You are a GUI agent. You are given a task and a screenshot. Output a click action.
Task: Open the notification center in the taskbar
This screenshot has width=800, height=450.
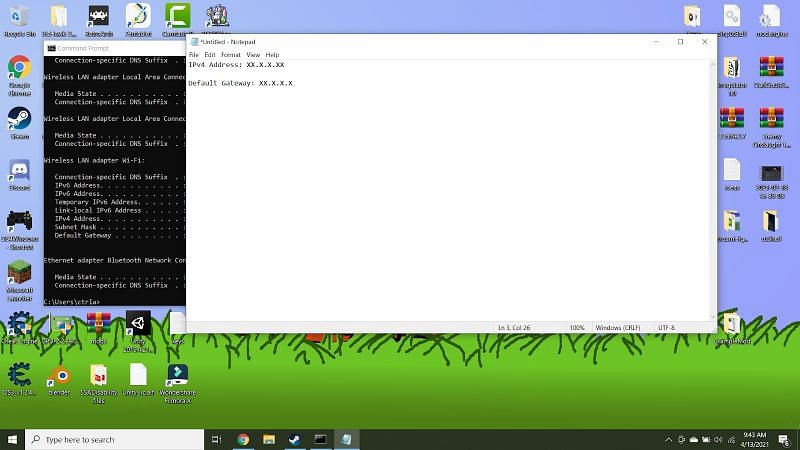785,439
